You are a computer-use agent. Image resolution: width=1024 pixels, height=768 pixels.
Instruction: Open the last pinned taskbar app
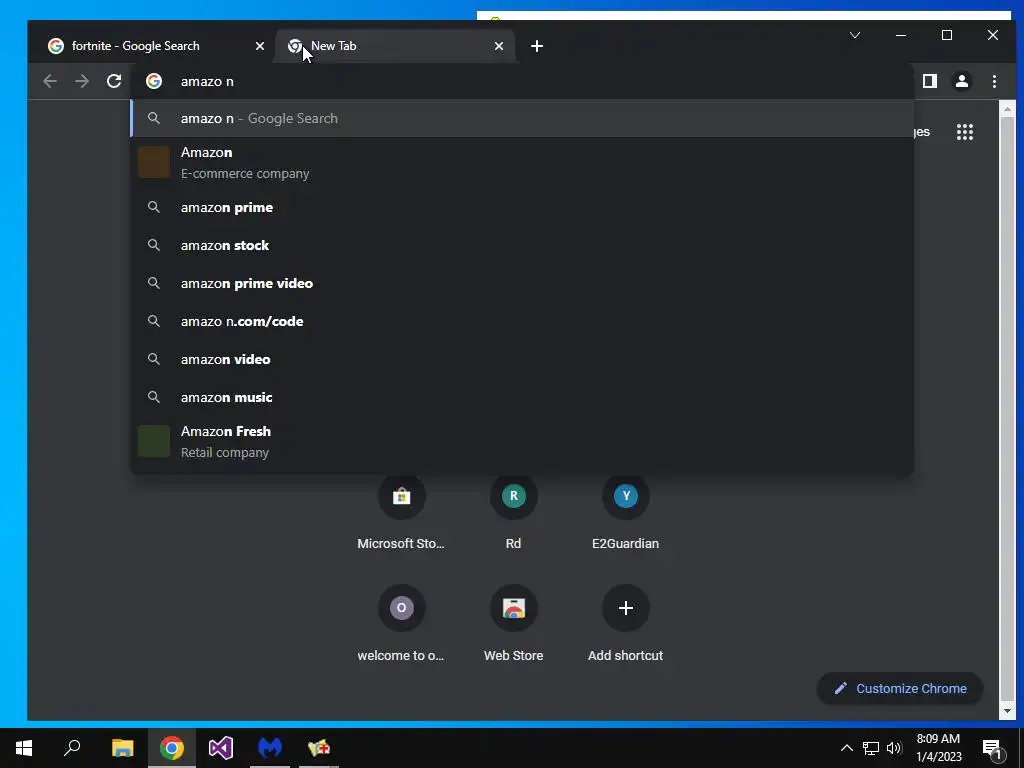[319, 748]
